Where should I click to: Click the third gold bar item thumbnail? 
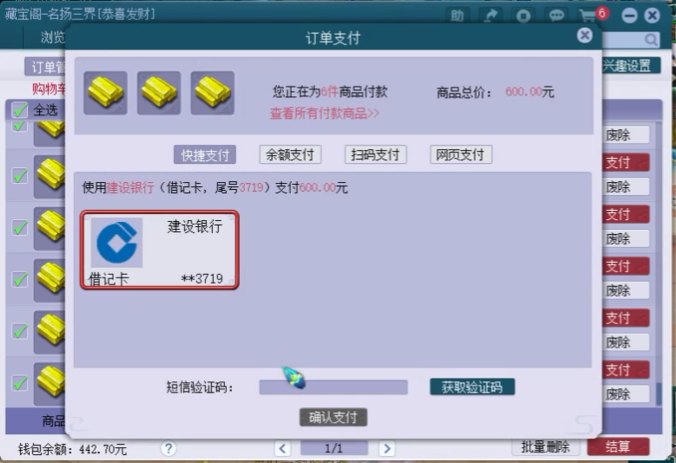[x=213, y=93]
